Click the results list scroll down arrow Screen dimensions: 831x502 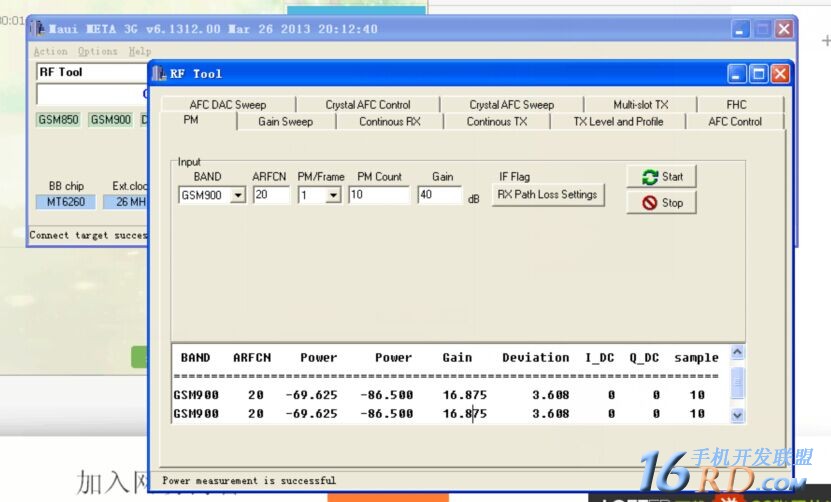tap(737, 415)
